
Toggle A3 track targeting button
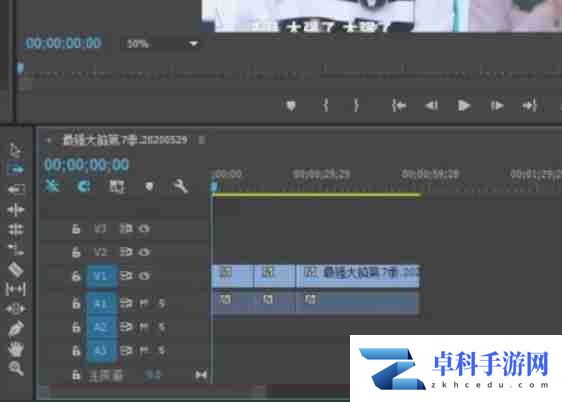[x=101, y=351]
